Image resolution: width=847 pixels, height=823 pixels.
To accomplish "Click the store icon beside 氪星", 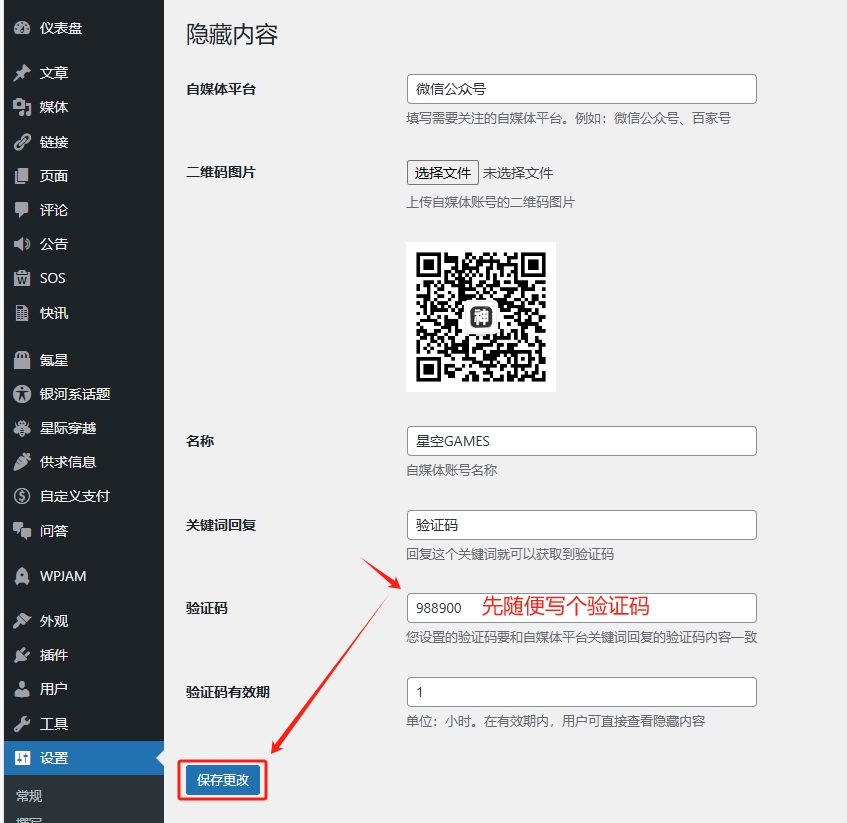I will click(x=22, y=360).
